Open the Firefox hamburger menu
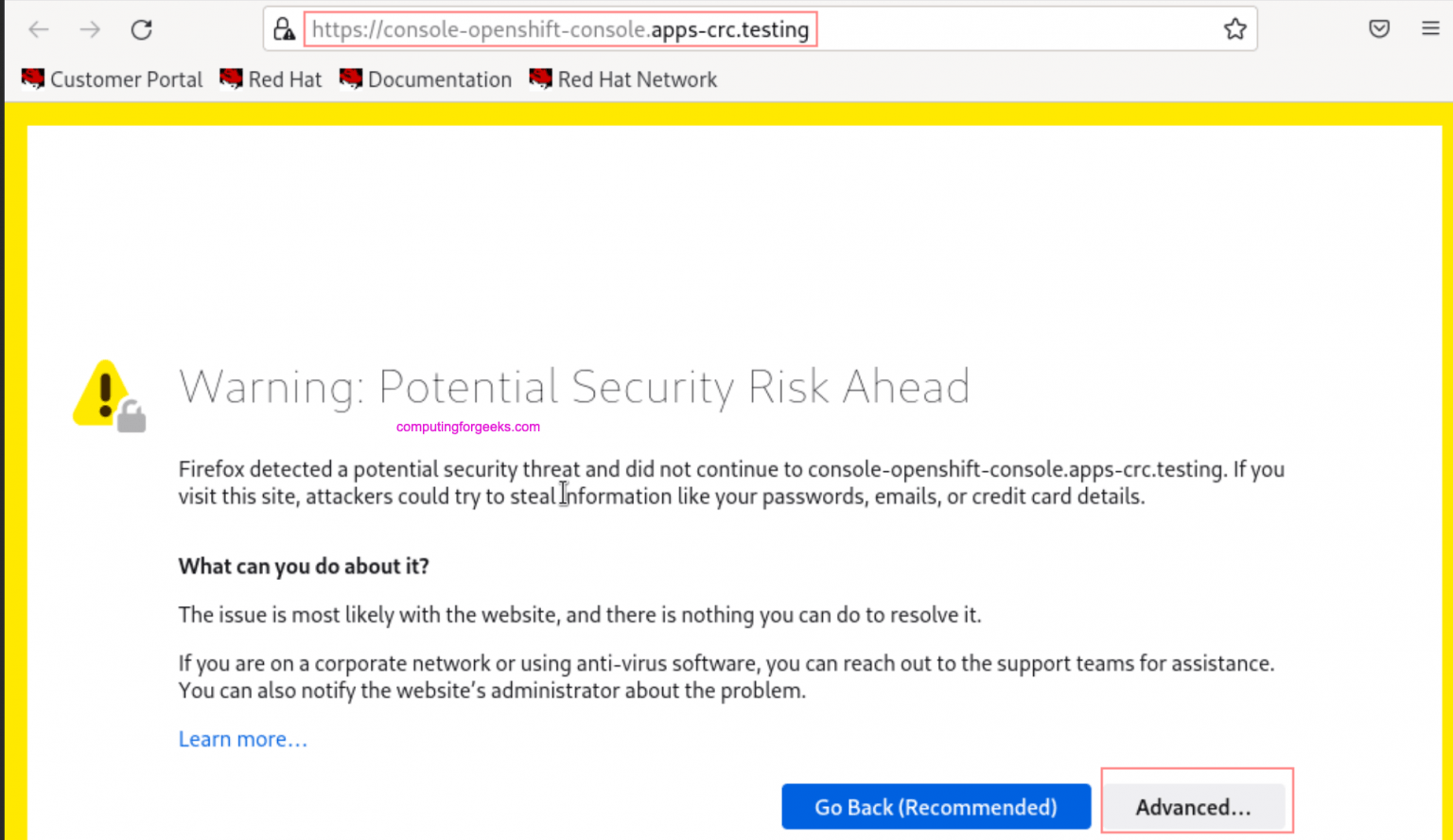This screenshot has width=1453, height=840. 1430,28
